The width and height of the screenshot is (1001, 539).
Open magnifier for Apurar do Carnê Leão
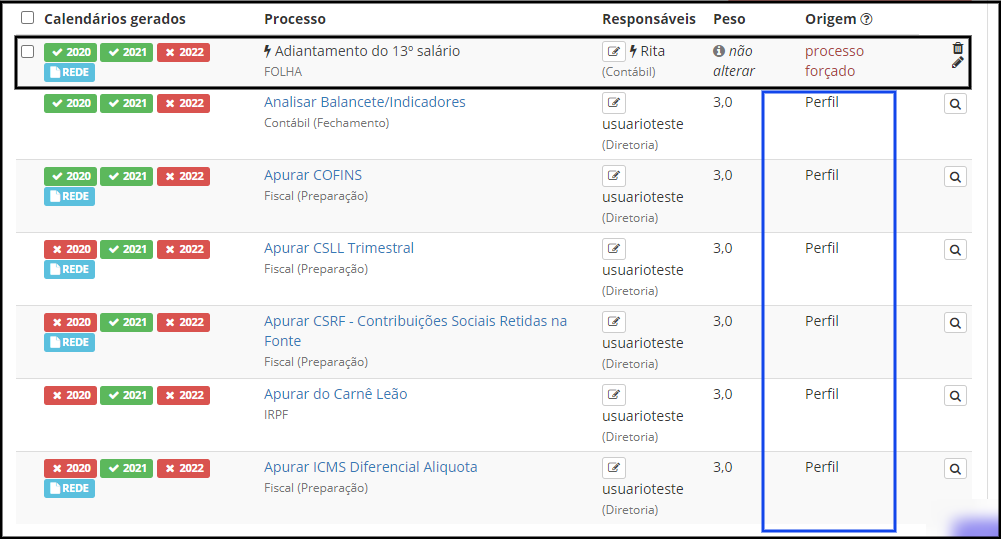click(x=955, y=396)
